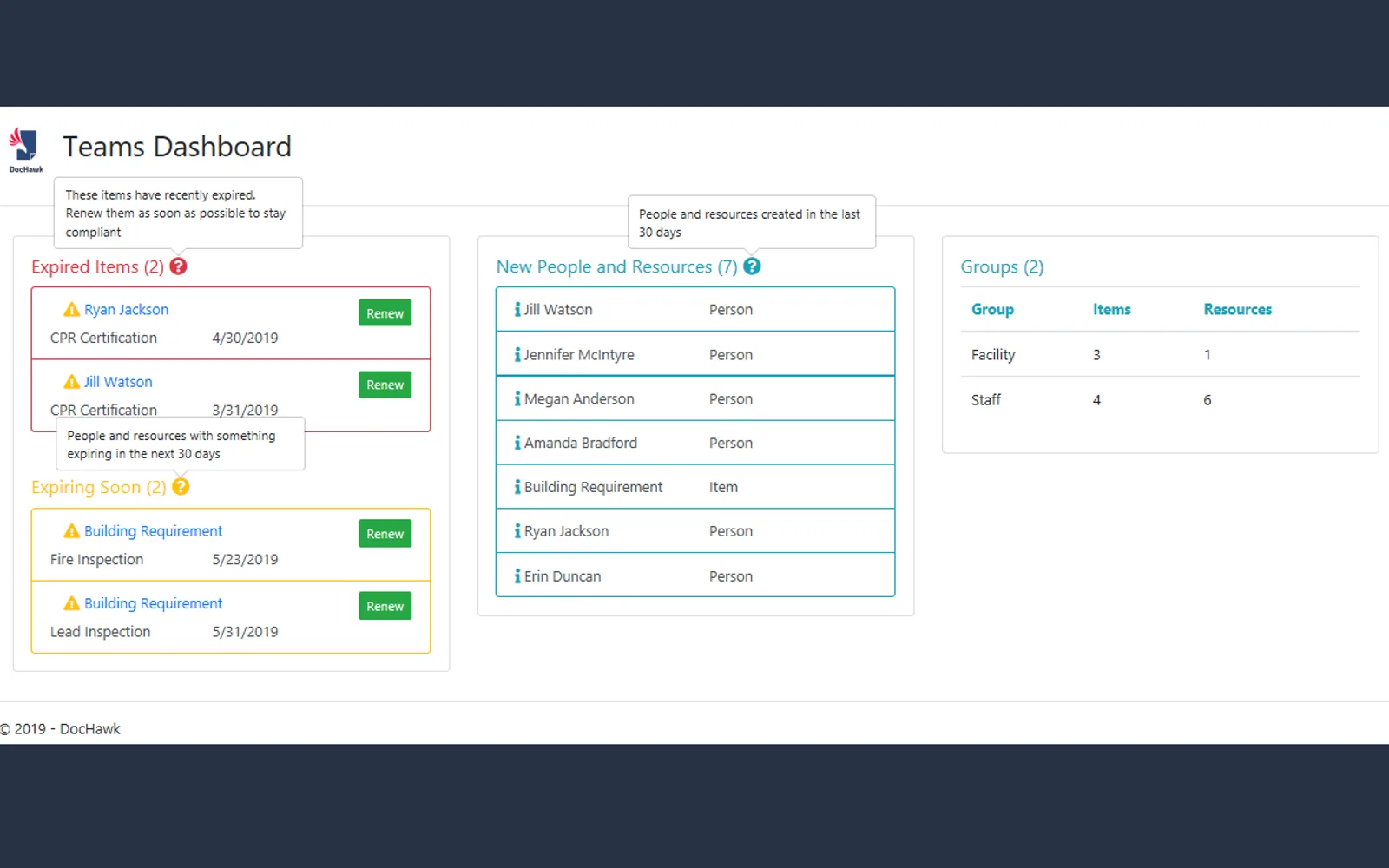The width and height of the screenshot is (1389, 868).
Task: Click the 5/23/2019 expiration date
Action: click(245, 560)
